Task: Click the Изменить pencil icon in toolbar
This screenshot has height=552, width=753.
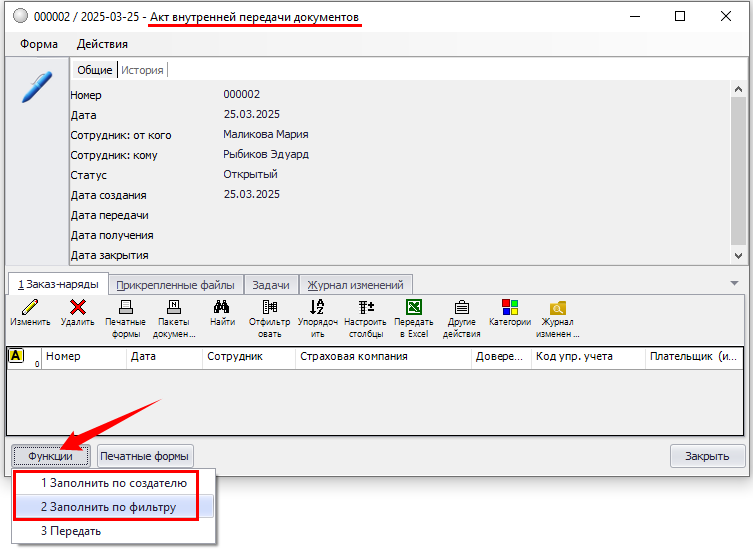Action: (30, 308)
